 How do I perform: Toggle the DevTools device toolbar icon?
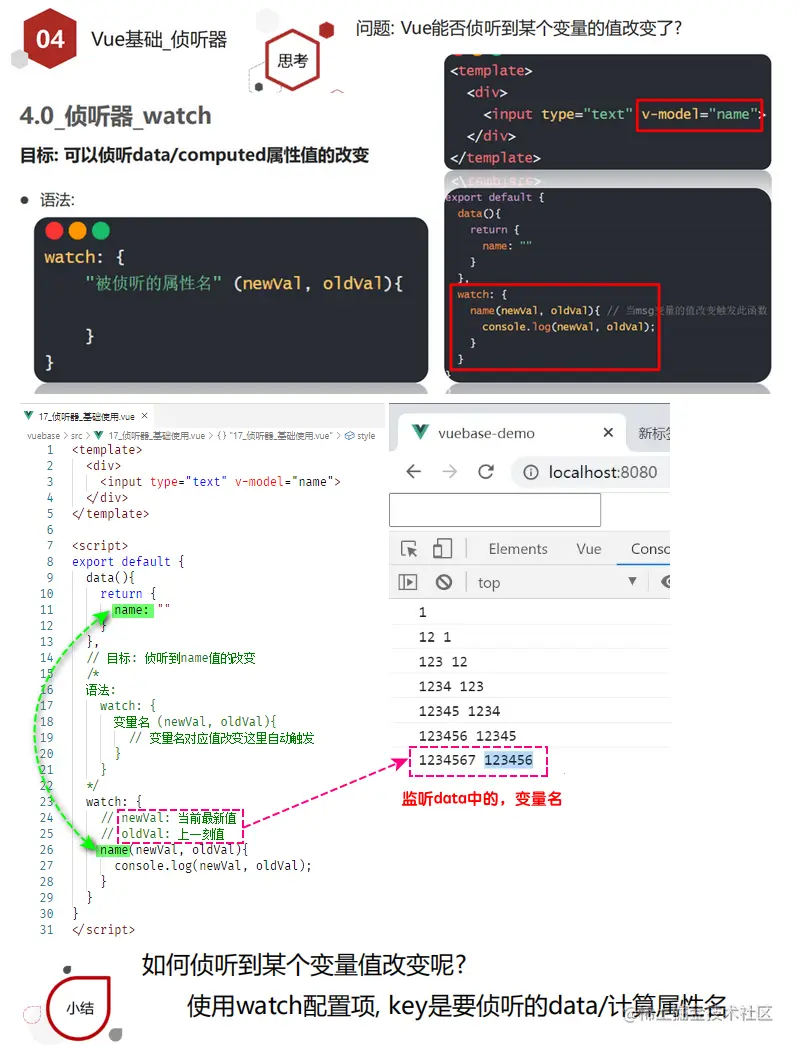[x=442, y=549]
